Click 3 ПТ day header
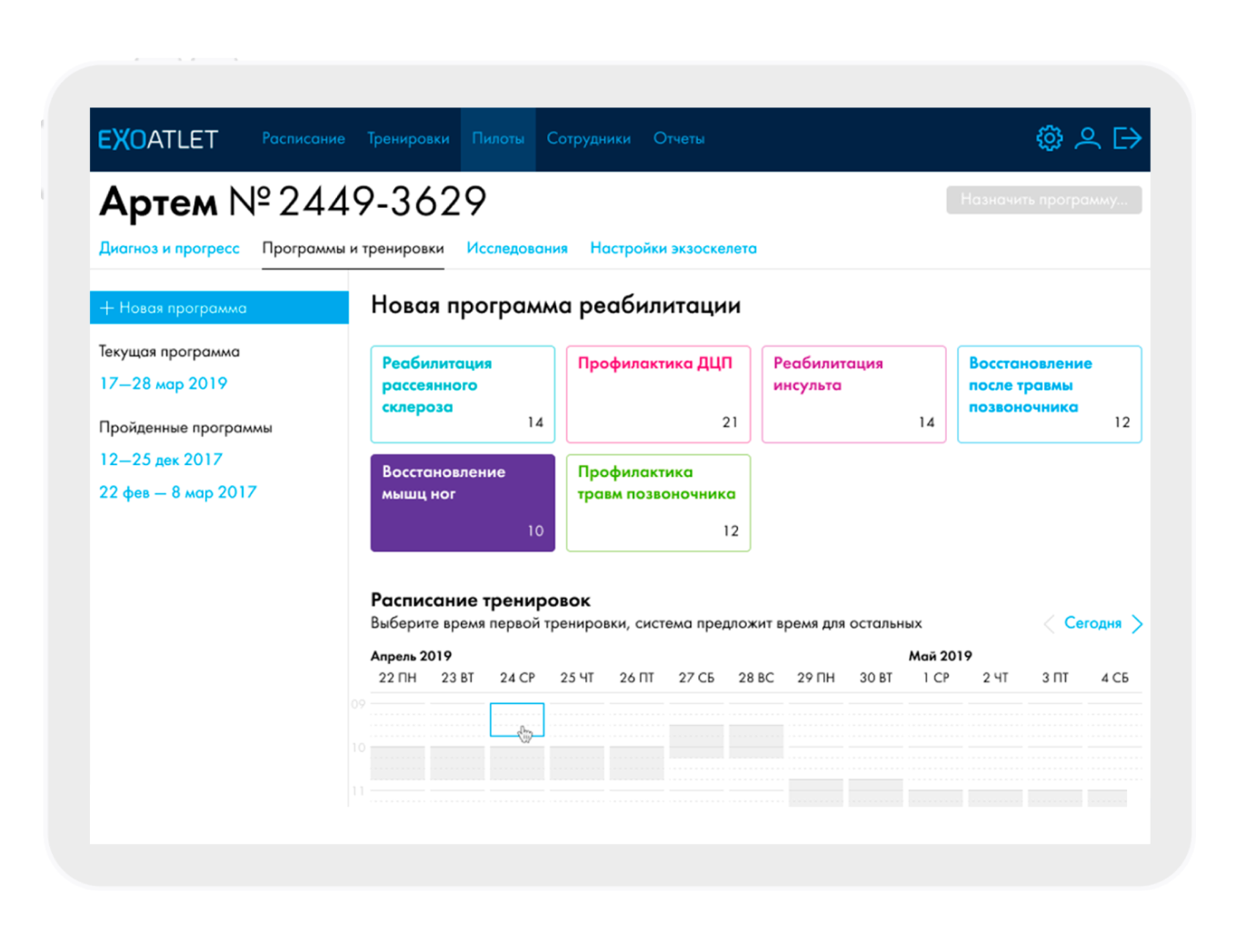Viewport: 1236px width, 952px height. pyautogui.click(x=1055, y=678)
